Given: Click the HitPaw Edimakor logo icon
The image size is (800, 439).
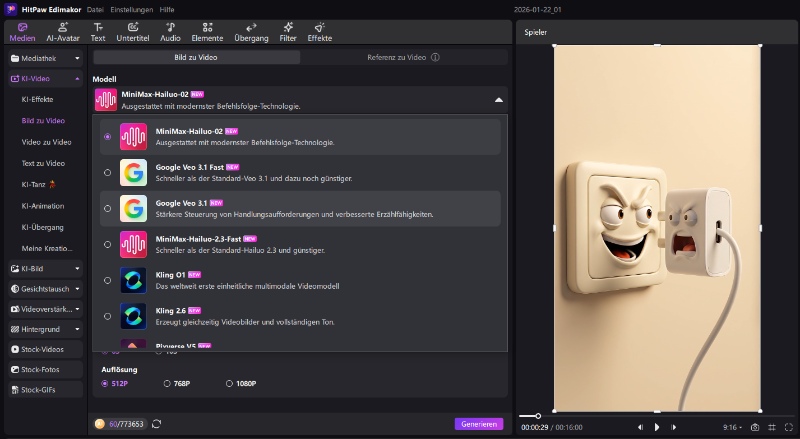Looking at the screenshot, I should click(x=11, y=9).
